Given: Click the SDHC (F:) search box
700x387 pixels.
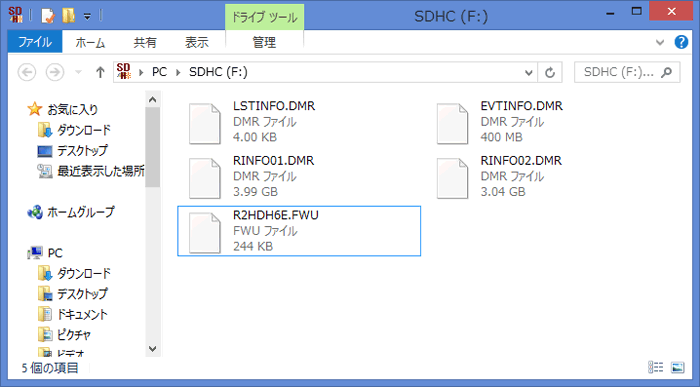Looking at the screenshot, I should click(627, 72).
